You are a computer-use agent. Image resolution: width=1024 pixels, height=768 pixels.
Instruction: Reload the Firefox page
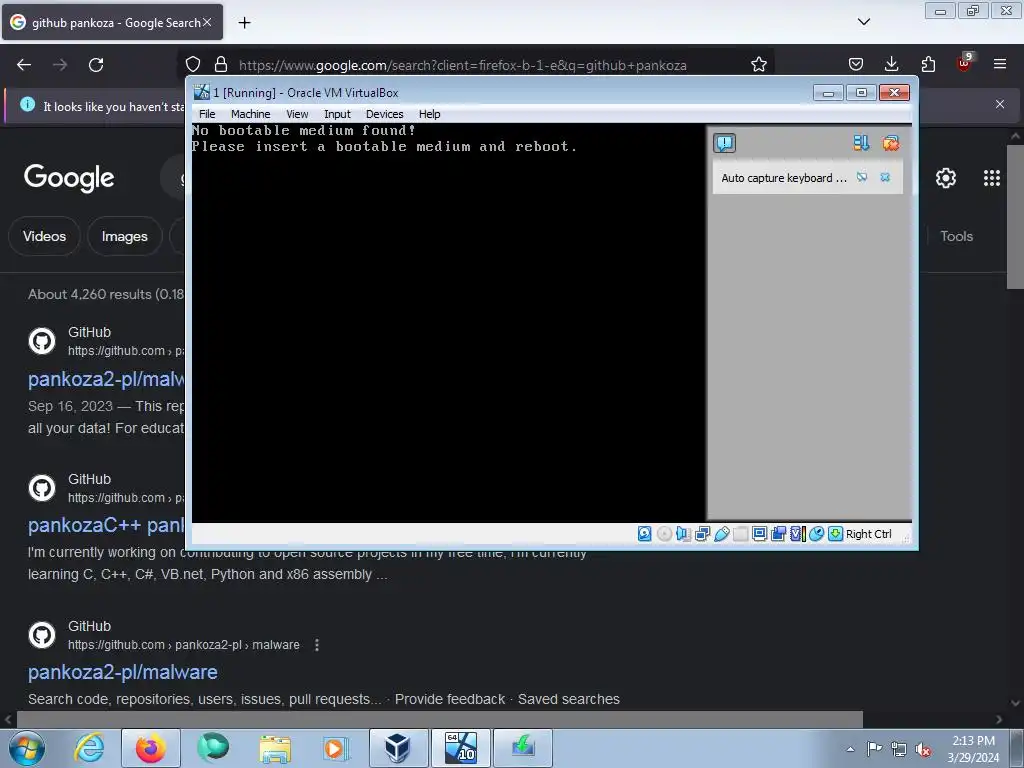tap(96, 65)
